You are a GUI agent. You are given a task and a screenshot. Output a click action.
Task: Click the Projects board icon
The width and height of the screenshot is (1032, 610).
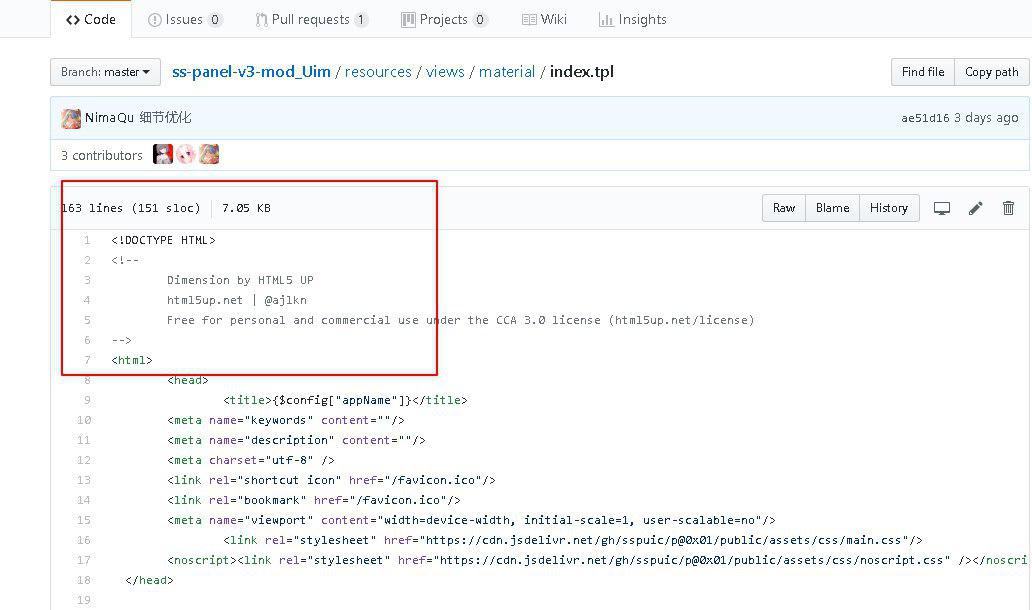[x=409, y=18]
